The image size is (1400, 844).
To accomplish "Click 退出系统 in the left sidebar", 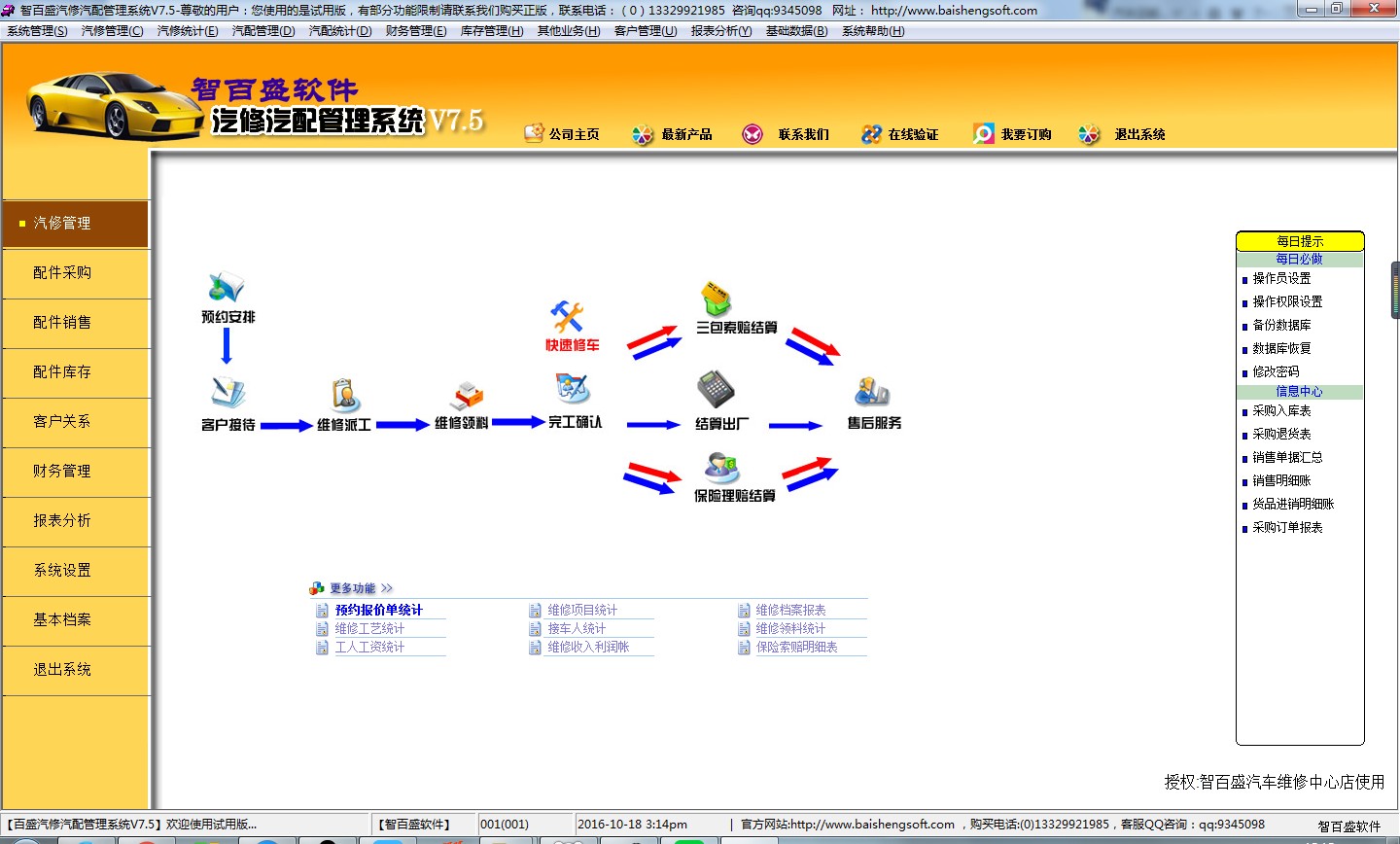I will coord(75,670).
